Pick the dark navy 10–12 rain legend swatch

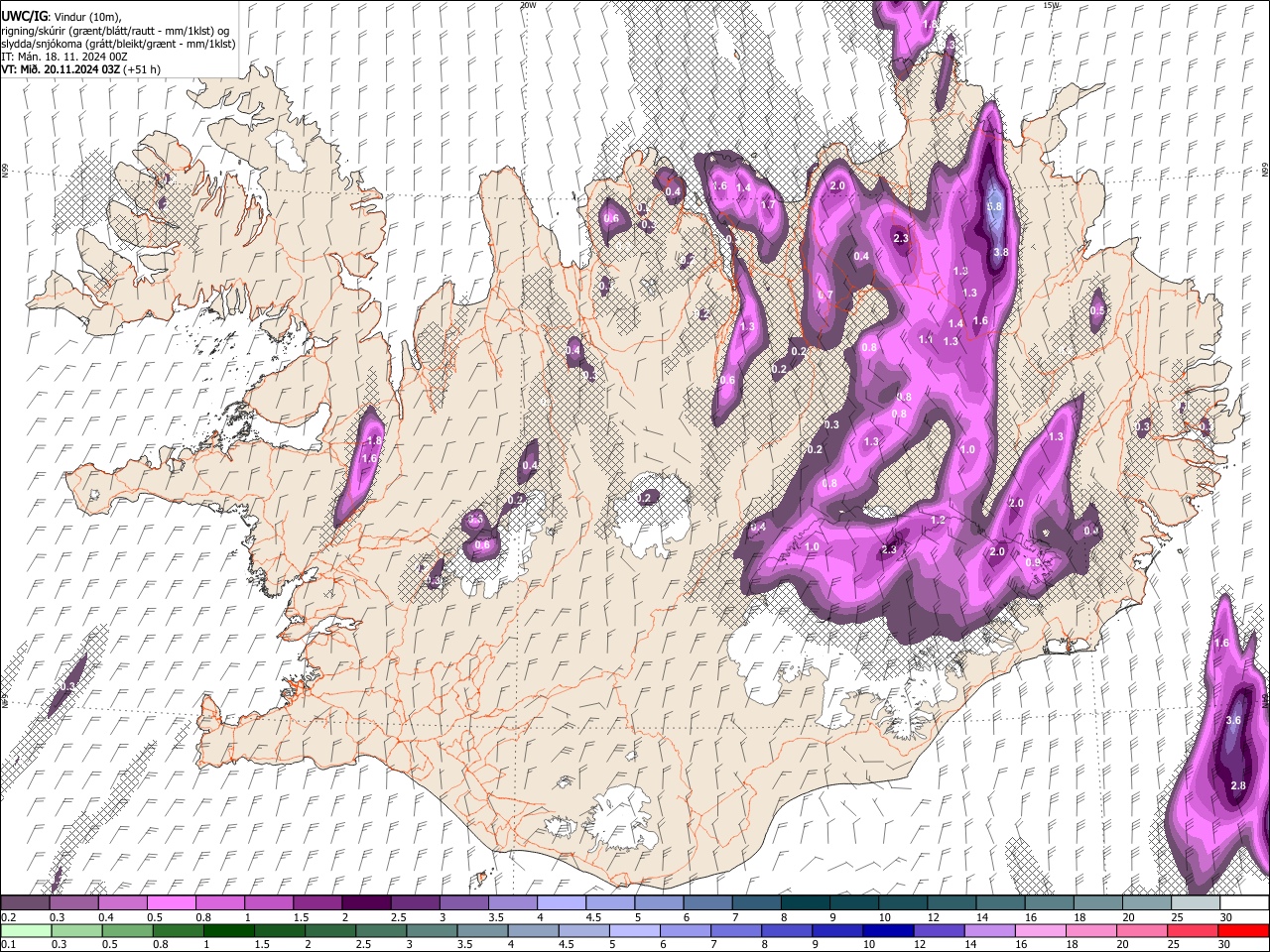889,930
